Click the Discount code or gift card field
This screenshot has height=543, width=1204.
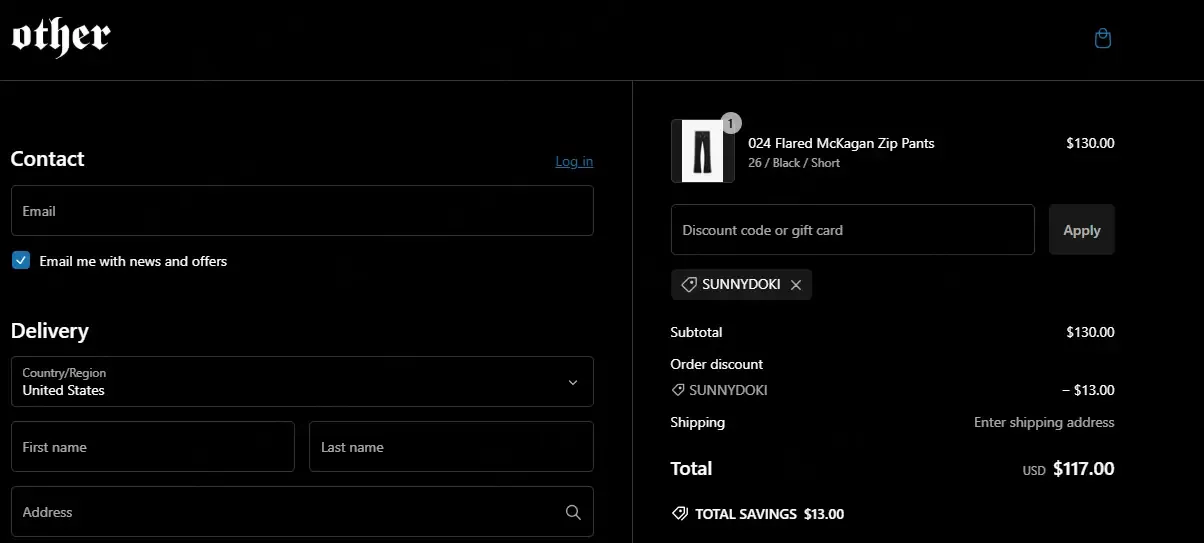point(852,230)
